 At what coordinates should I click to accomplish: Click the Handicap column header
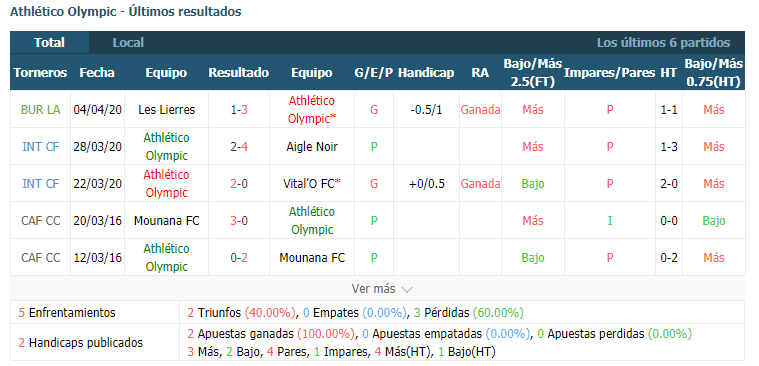(x=426, y=73)
